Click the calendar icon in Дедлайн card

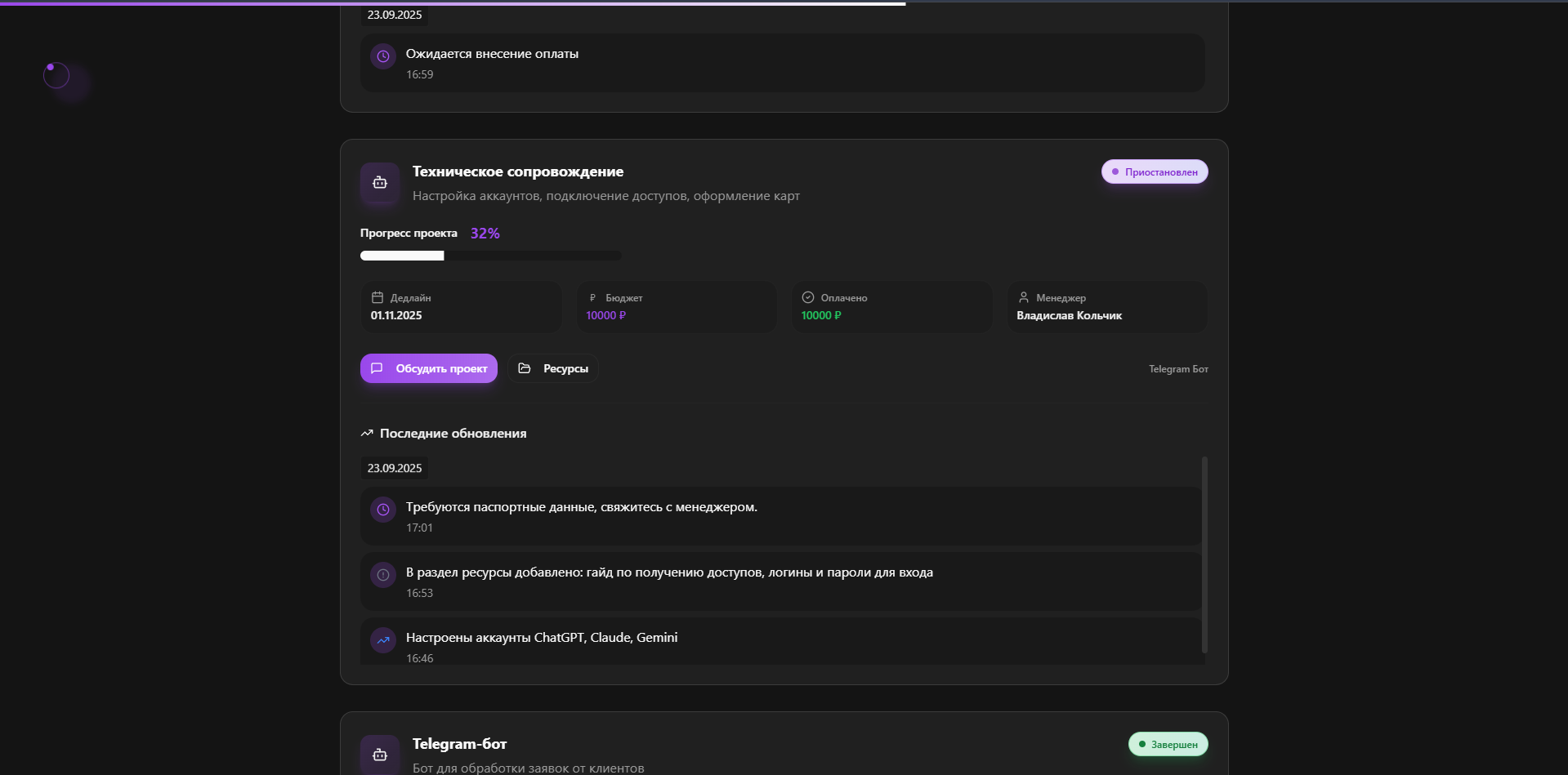point(377,297)
